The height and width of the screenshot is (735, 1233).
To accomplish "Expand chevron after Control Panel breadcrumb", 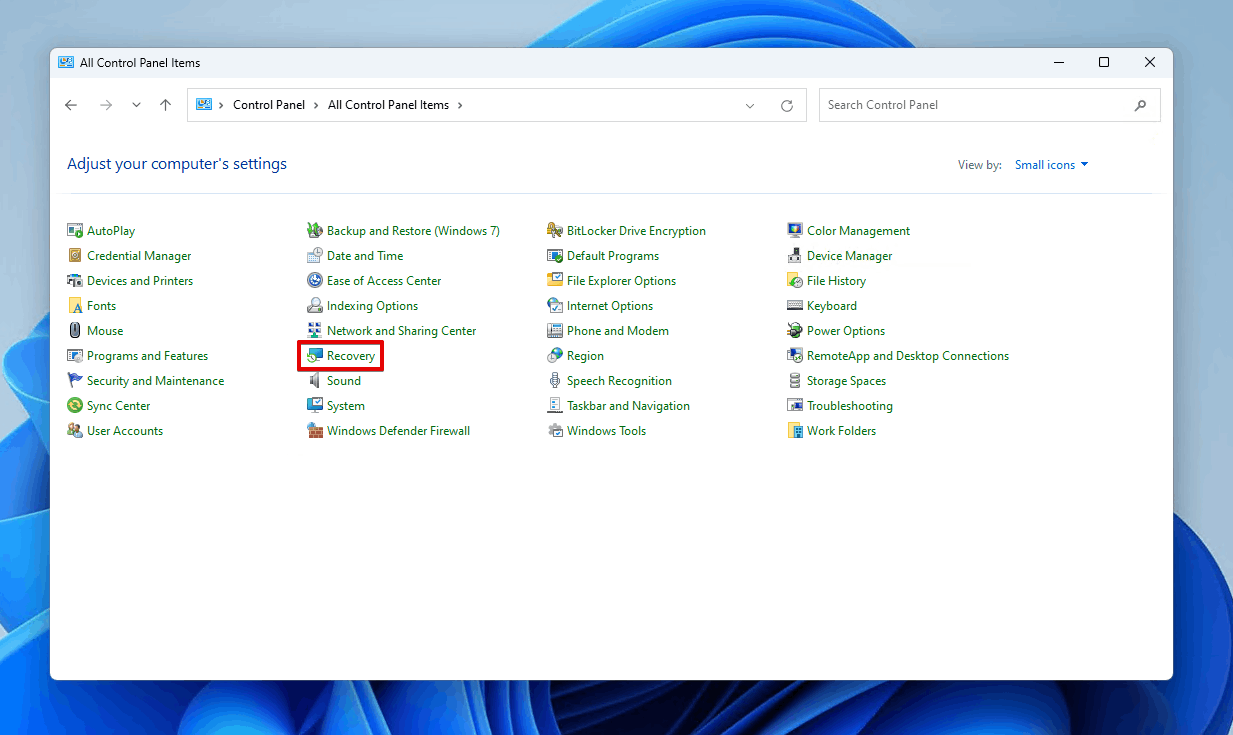I will (316, 105).
